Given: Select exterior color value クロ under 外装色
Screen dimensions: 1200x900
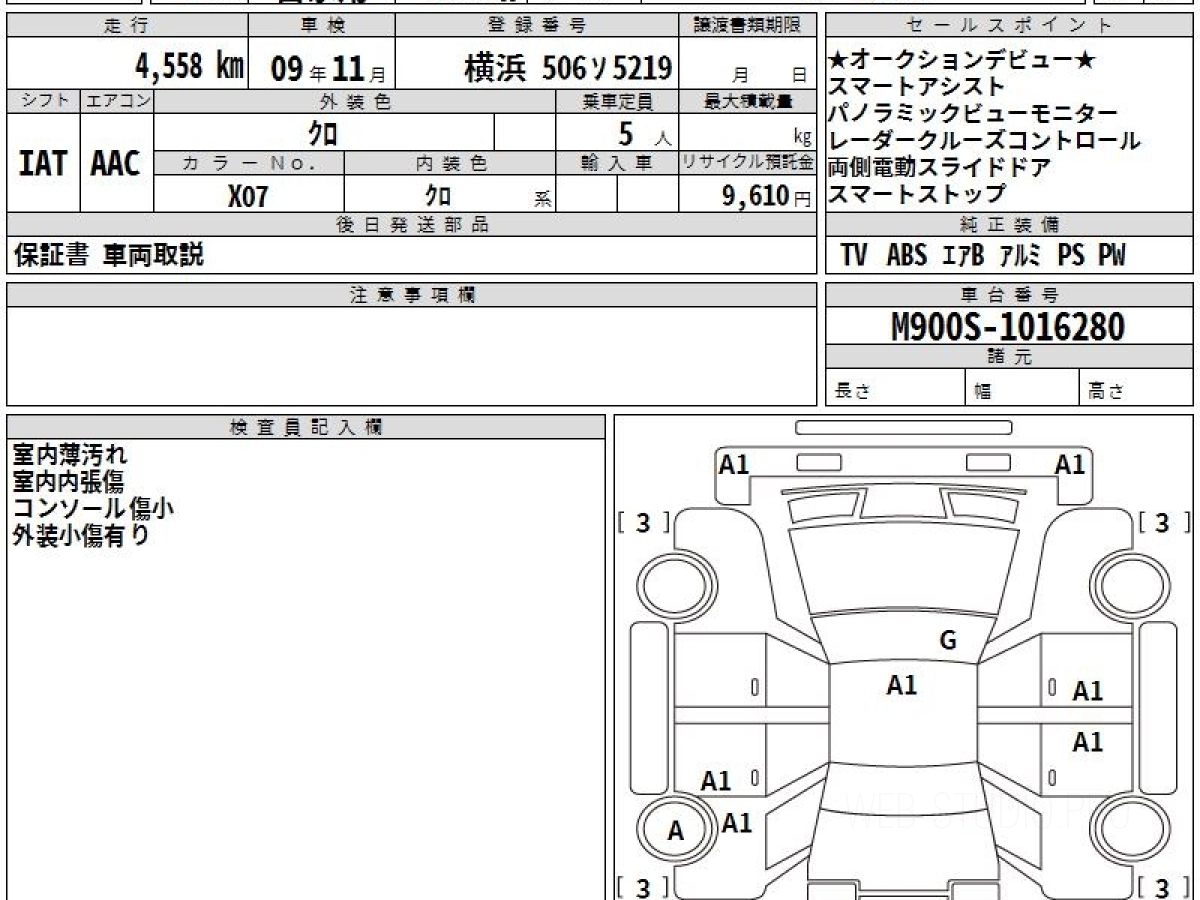Looking at the screenshot, I should pyautogui.click(x=322, y=132).
